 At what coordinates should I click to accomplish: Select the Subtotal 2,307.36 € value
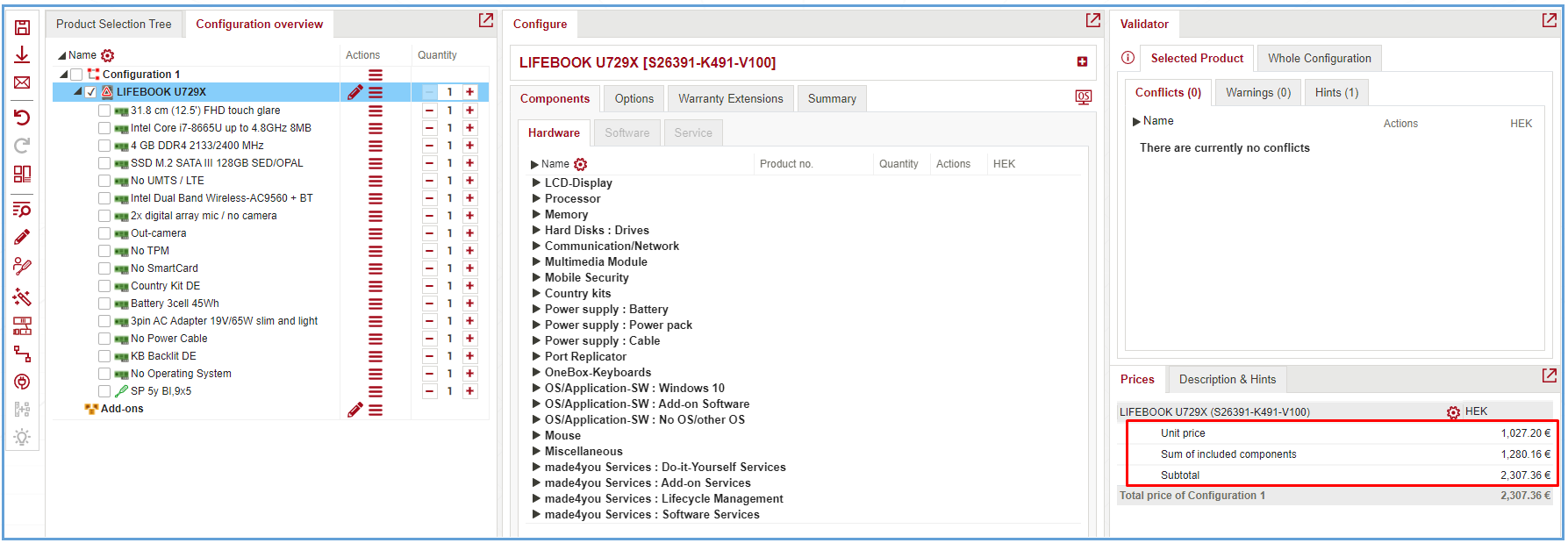[x=1525, y=475]
